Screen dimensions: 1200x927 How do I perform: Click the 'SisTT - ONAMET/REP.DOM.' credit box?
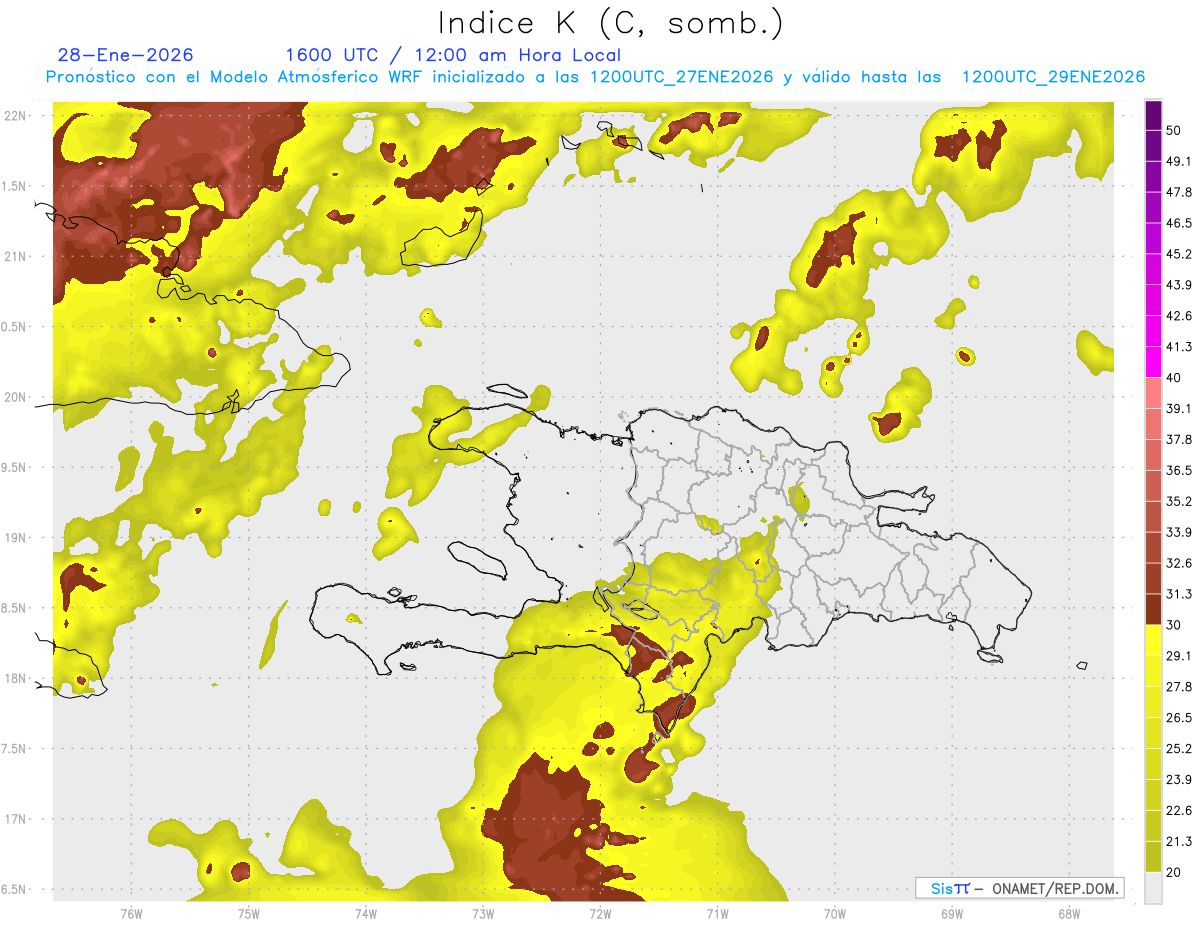pos(1019,888)
